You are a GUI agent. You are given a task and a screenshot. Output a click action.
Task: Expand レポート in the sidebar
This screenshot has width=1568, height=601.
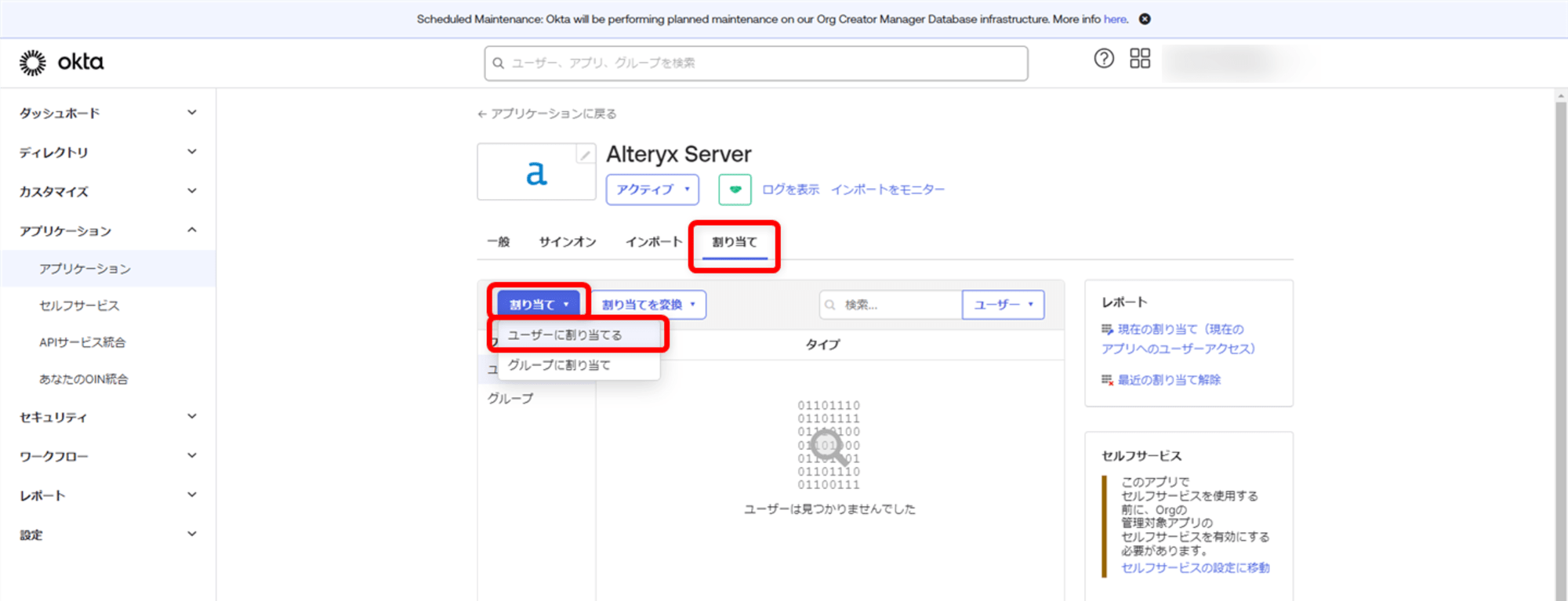[x=108, y=495]
